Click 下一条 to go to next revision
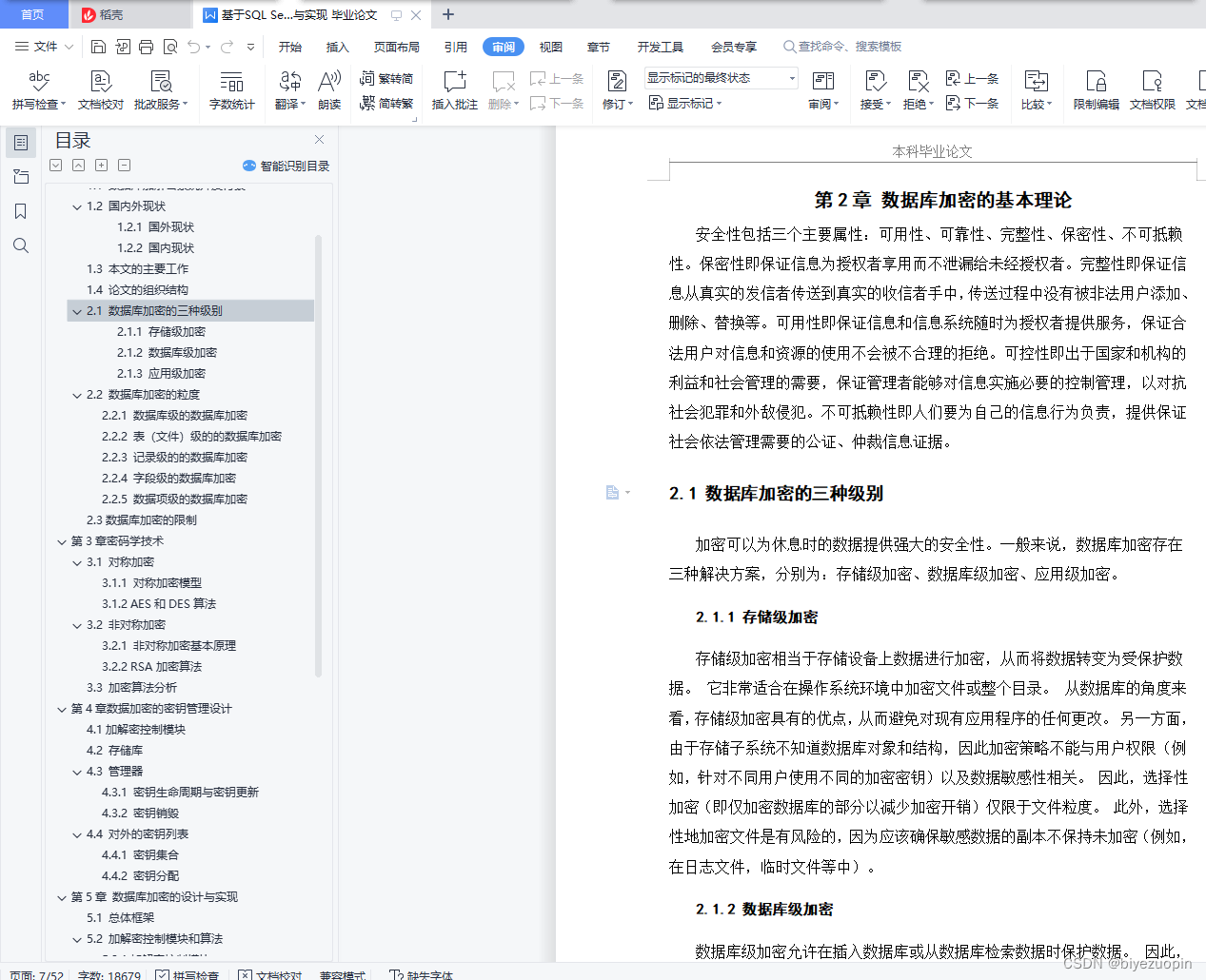The image size is (1206, 980). [974, 104]
